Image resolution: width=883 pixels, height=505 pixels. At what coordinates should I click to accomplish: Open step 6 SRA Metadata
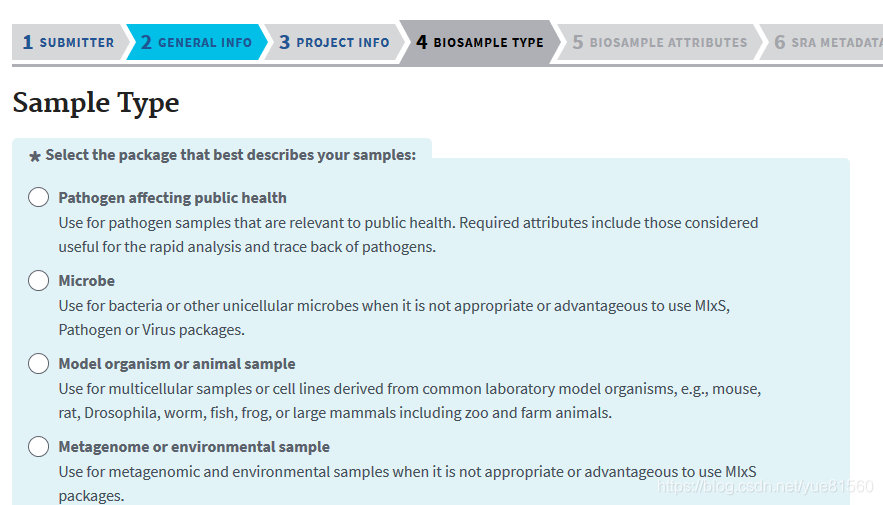(828, 42)
